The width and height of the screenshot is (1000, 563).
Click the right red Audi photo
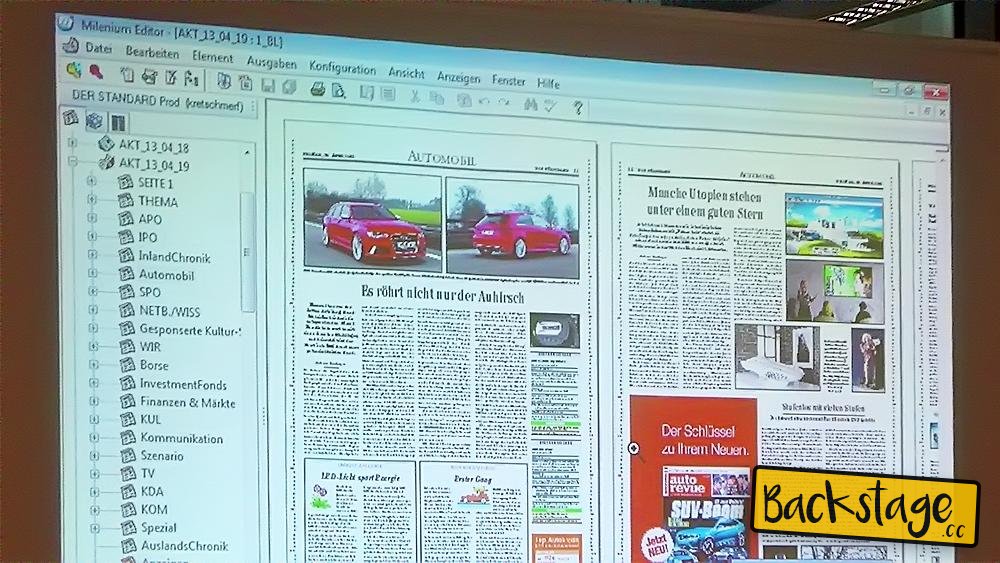[x=513, y=228]
